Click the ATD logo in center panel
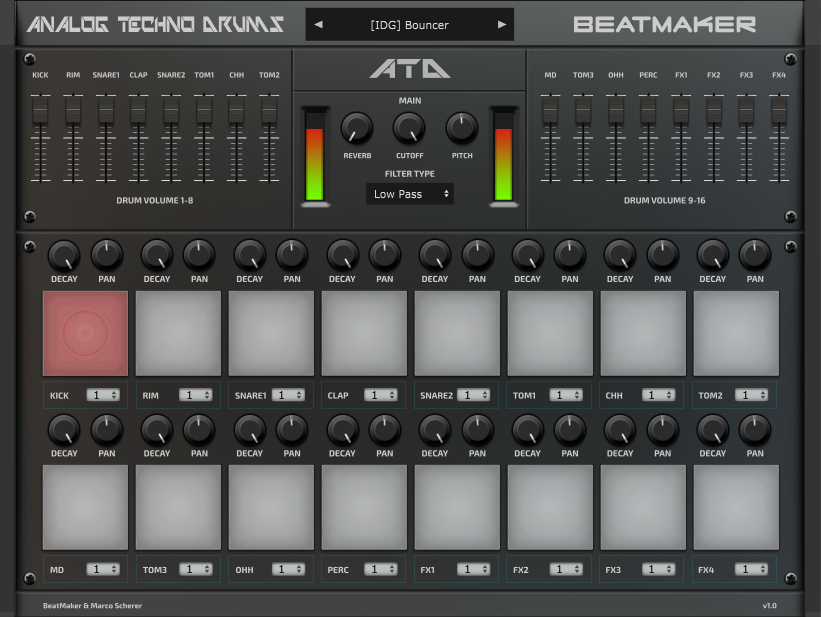 (409, 69)
